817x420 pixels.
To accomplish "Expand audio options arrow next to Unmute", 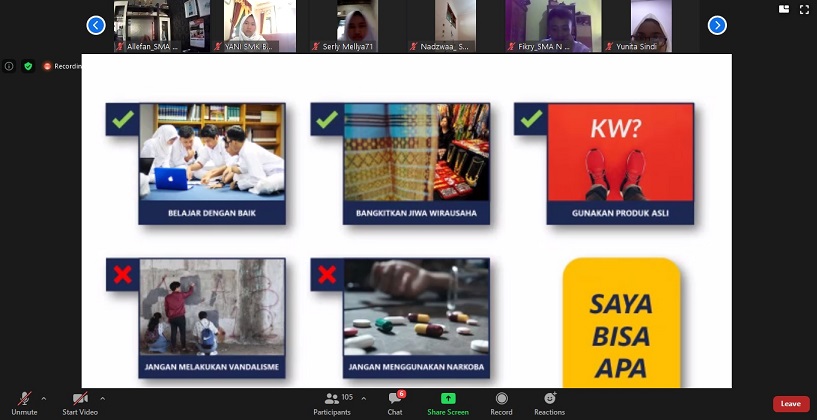I will [x=44, y=398].
